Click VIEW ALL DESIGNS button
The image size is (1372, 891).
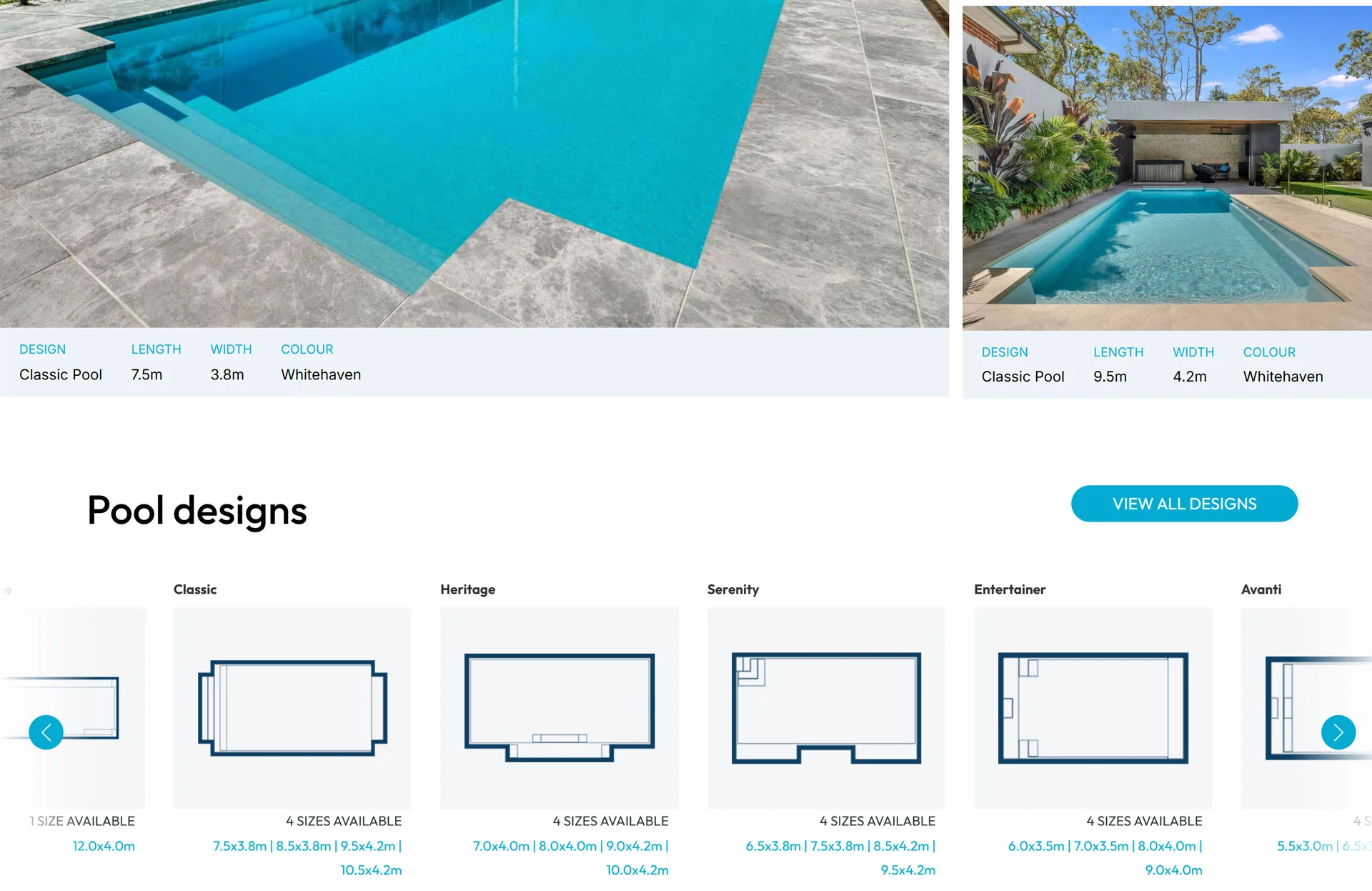pyautogui.click(x=1184, y=503)
